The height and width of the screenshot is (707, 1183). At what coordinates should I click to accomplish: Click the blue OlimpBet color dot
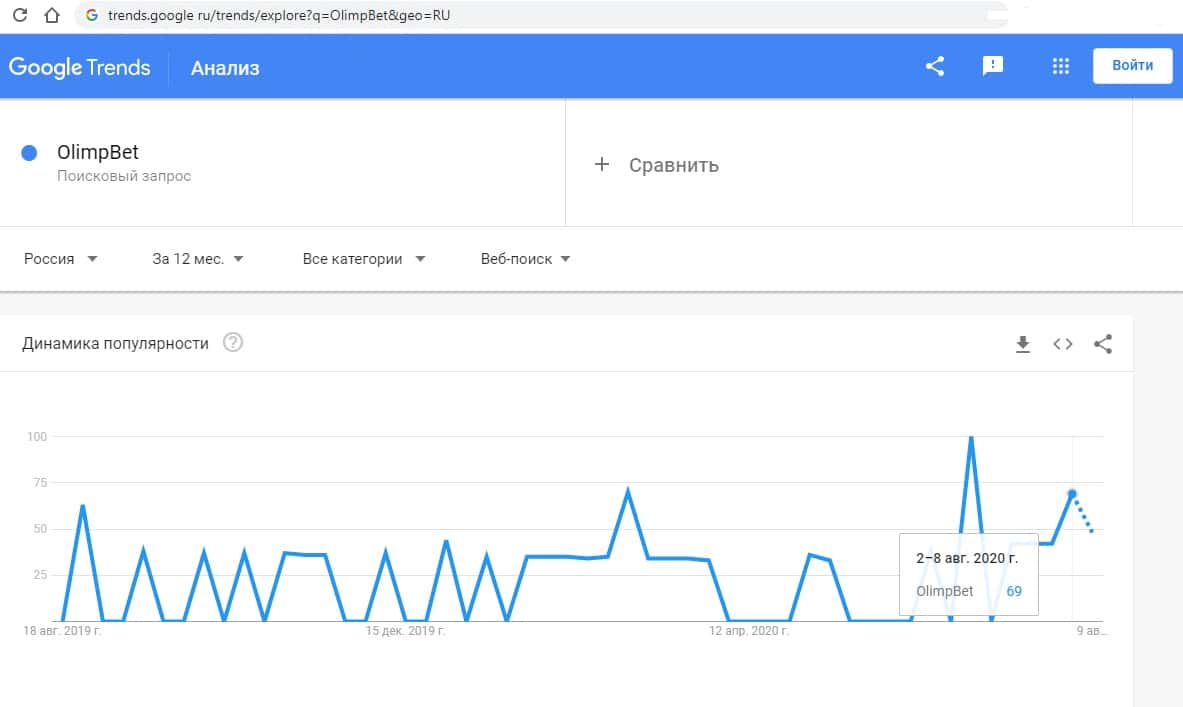pos(29,153)
